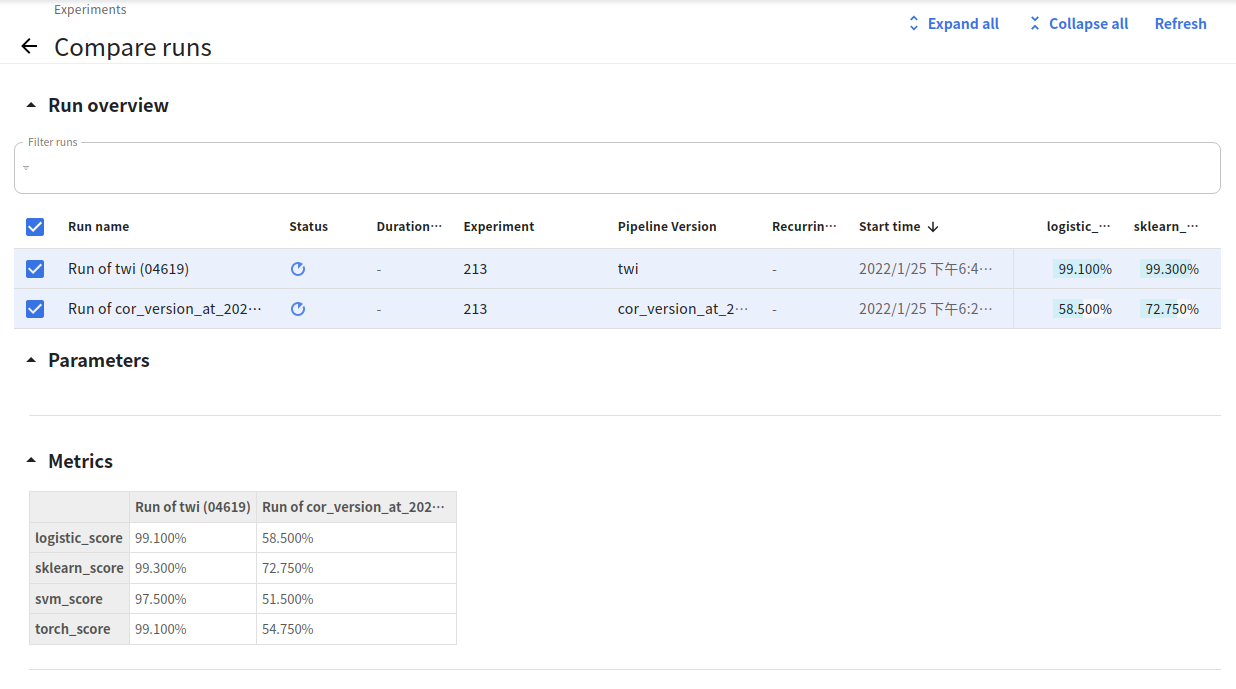
Task: Open Run of twi (04619) link
Action: [128, 269]
